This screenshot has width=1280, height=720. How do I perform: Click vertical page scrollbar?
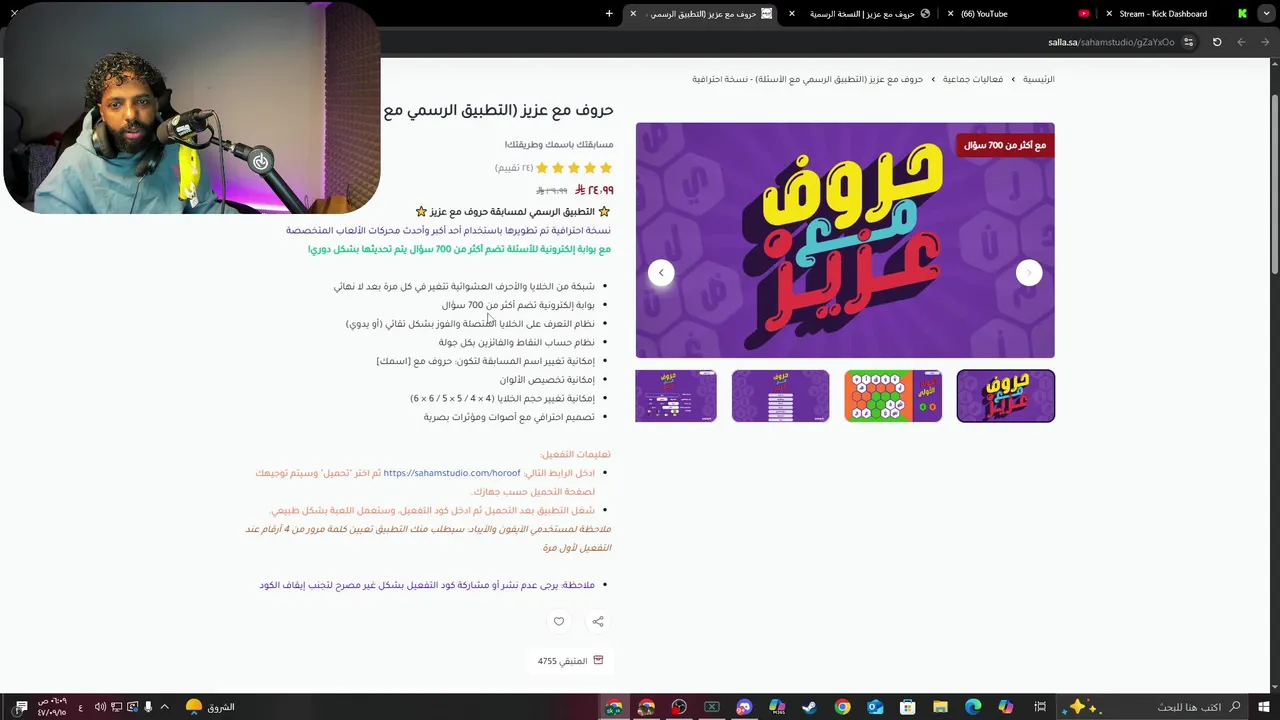tap(1274, 185)
